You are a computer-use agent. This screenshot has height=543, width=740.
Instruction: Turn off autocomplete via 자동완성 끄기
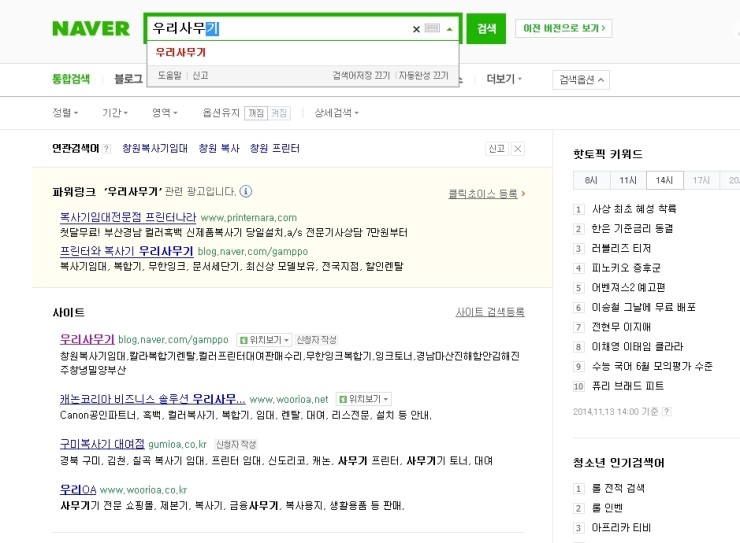(x=423, y=75)
